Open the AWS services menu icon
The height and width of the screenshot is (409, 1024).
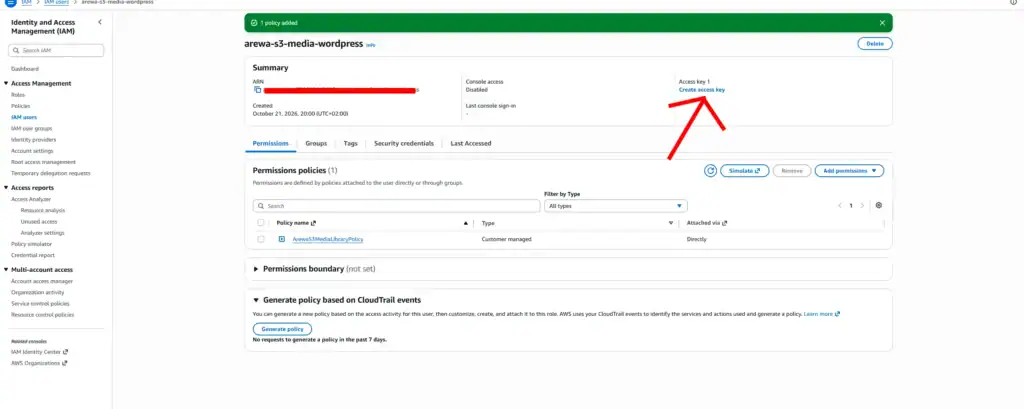click(x=10, y=2)
